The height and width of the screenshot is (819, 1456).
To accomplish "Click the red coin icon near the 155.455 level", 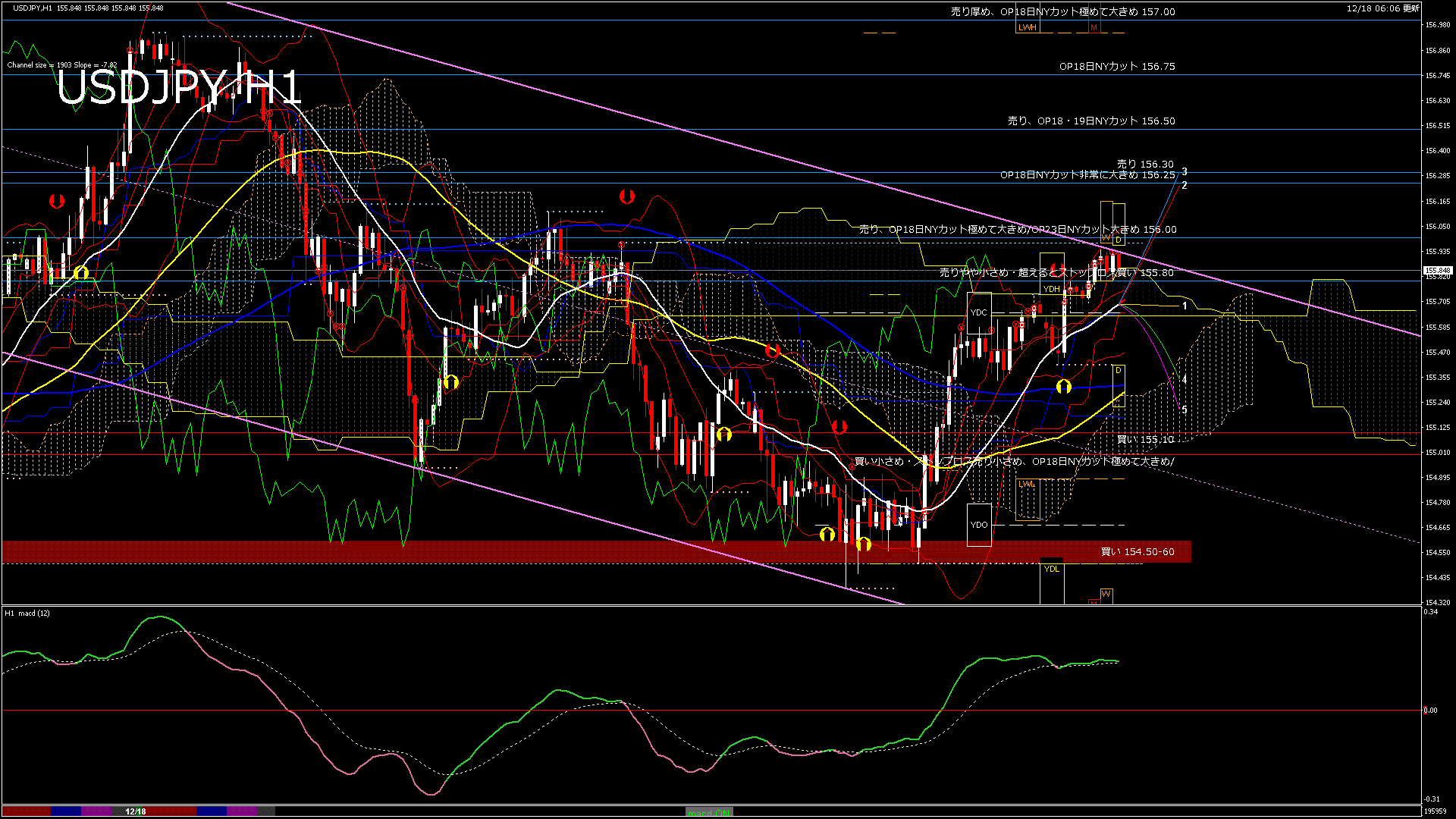I will coord(773,350).
